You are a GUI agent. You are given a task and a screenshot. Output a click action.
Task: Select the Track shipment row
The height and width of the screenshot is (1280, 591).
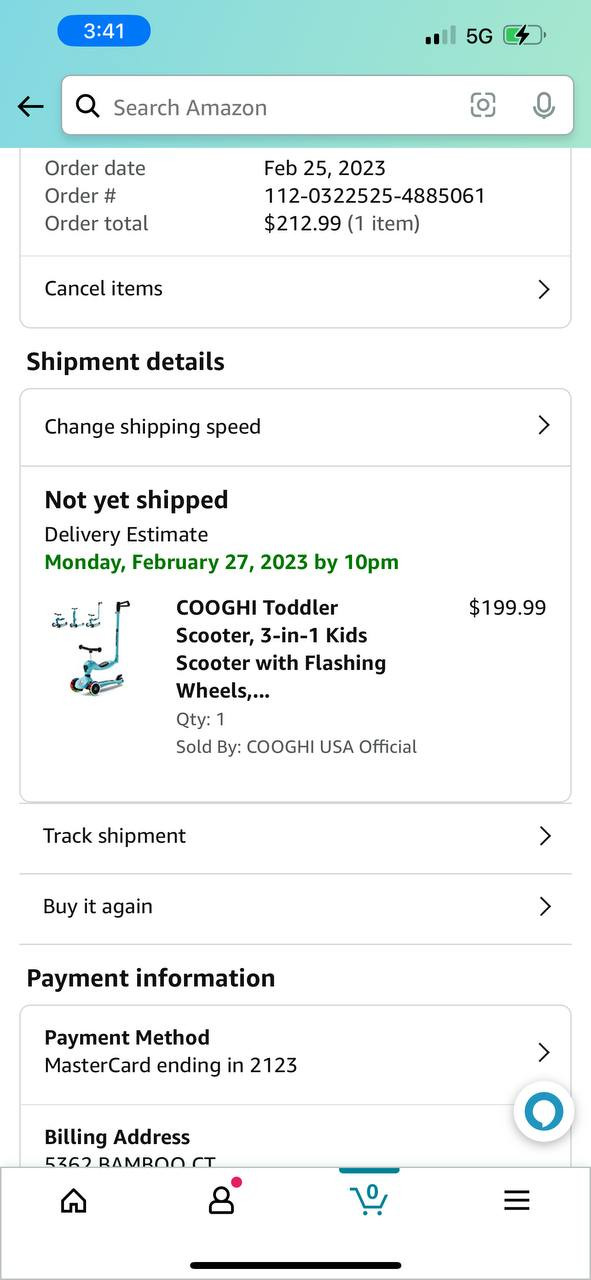pos(296,837)
